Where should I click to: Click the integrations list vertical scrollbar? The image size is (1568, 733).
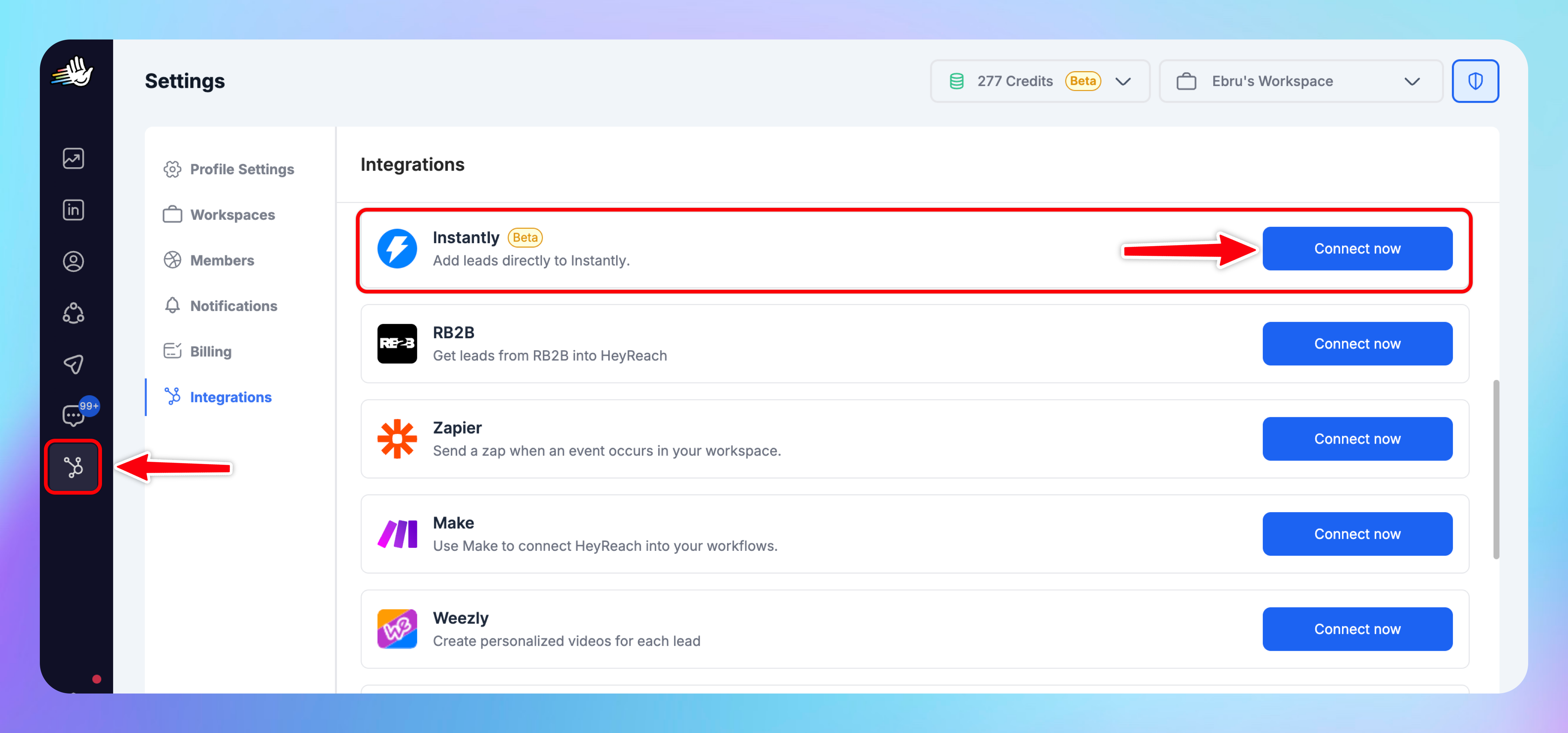[x=1495, y=469]
